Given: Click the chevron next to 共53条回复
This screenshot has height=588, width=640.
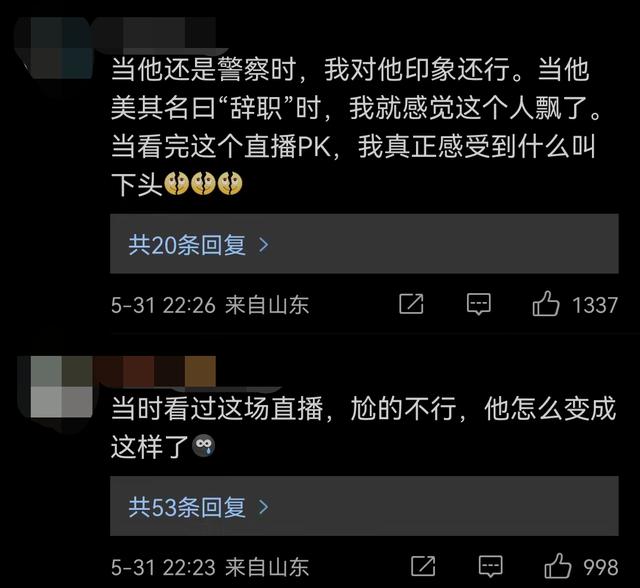Looking at the screenshot, I should tap(264, 507).
